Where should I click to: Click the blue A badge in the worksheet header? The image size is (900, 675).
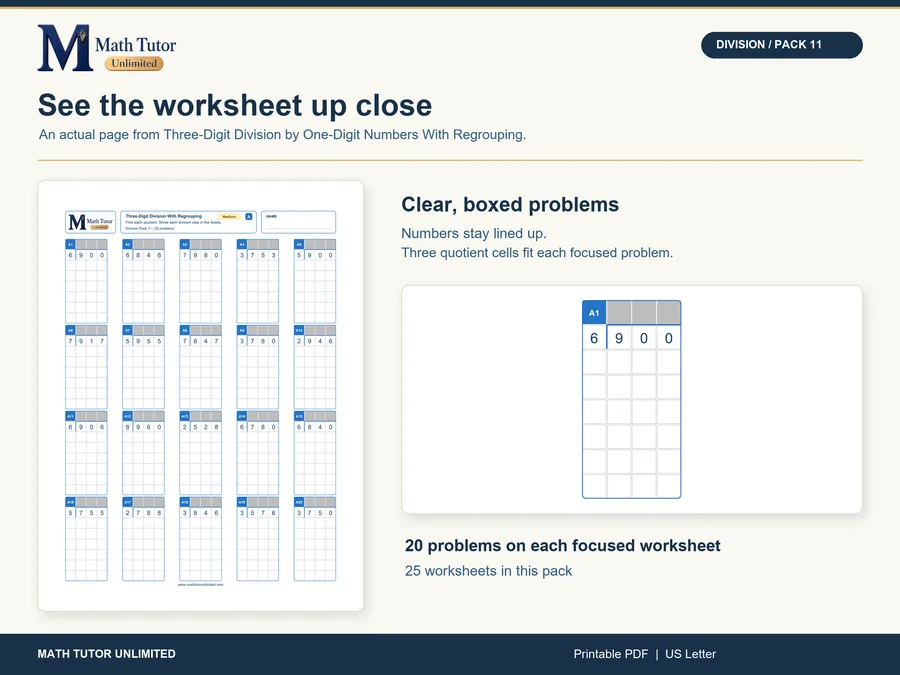249,216
